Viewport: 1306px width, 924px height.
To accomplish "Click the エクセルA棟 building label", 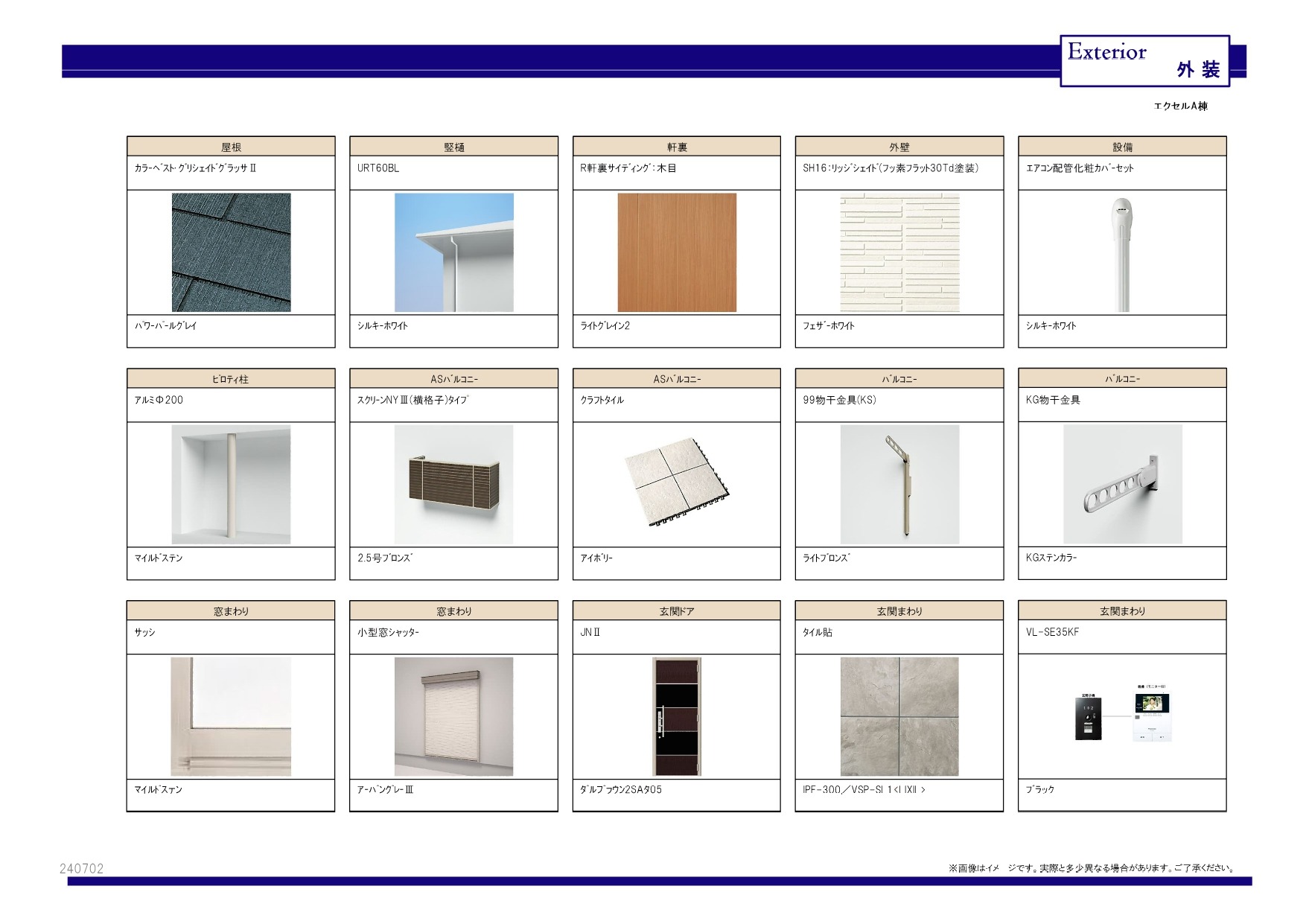I will pos(1180,106).
